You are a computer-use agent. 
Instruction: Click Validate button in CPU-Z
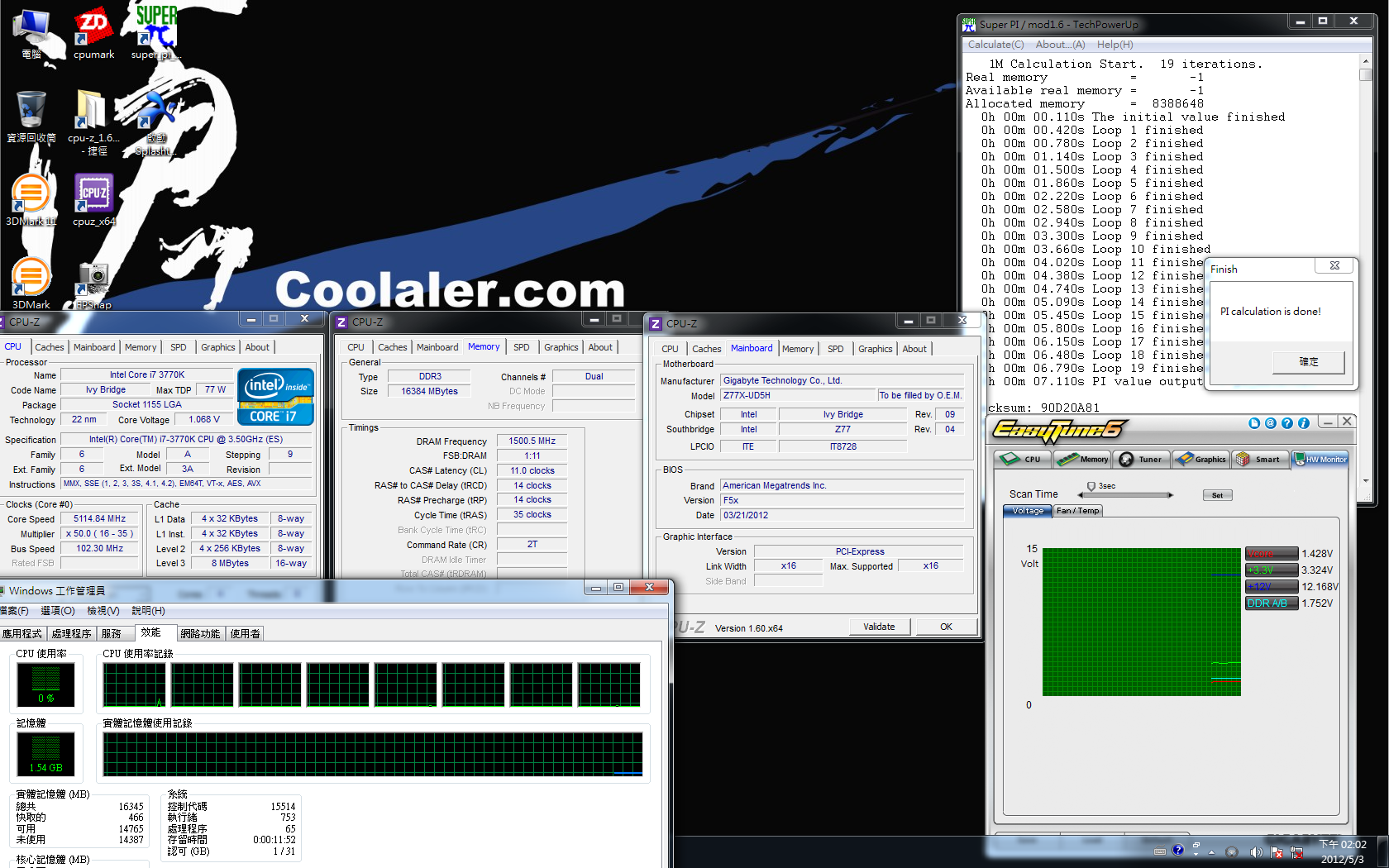coord(879,627)
